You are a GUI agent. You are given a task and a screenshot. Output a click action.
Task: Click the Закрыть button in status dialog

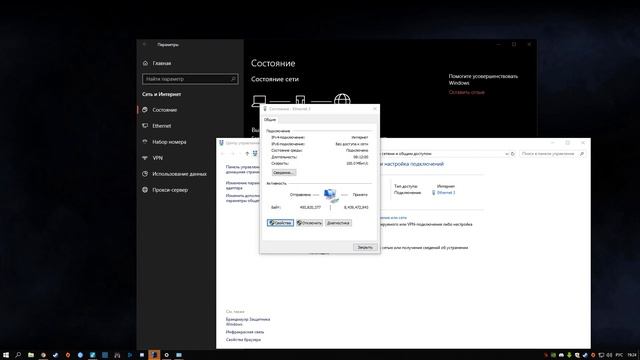pos(365,247)
